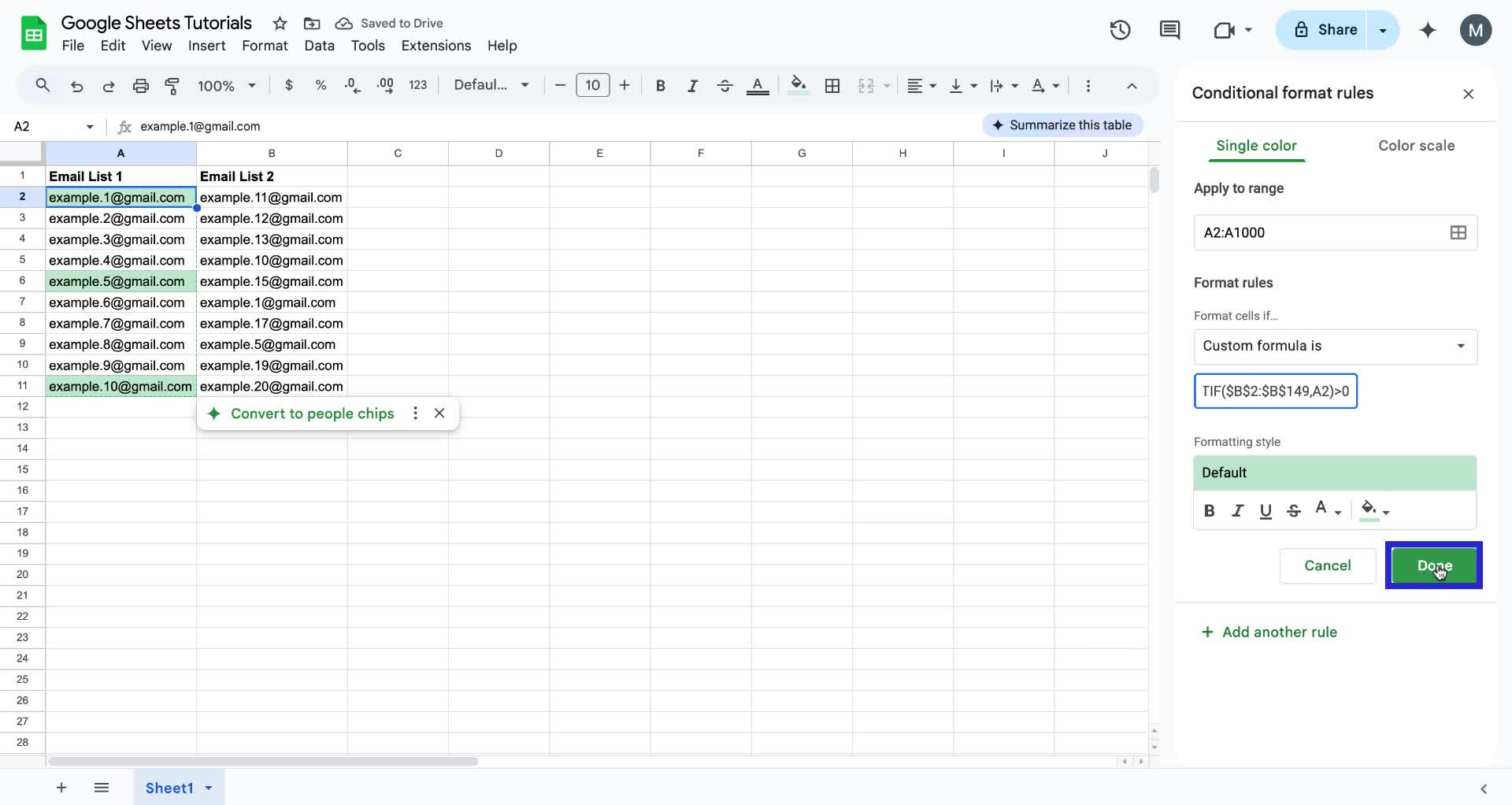Apply strikethrough from the toolbar

pos(724,86)
